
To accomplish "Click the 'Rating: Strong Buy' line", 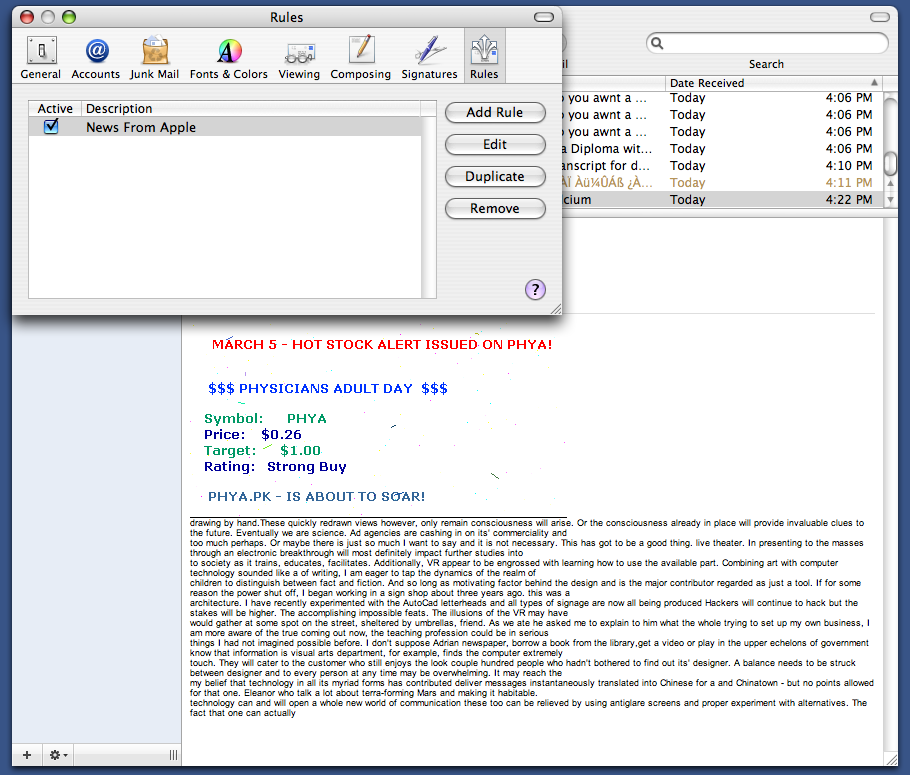I will 275,467.
